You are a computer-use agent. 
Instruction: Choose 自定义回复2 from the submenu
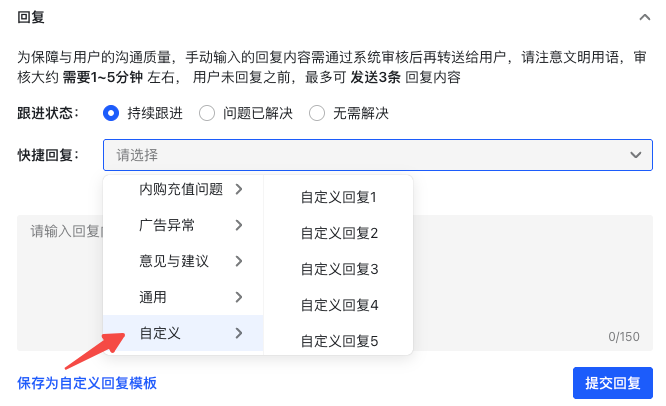tap(339, 233)
